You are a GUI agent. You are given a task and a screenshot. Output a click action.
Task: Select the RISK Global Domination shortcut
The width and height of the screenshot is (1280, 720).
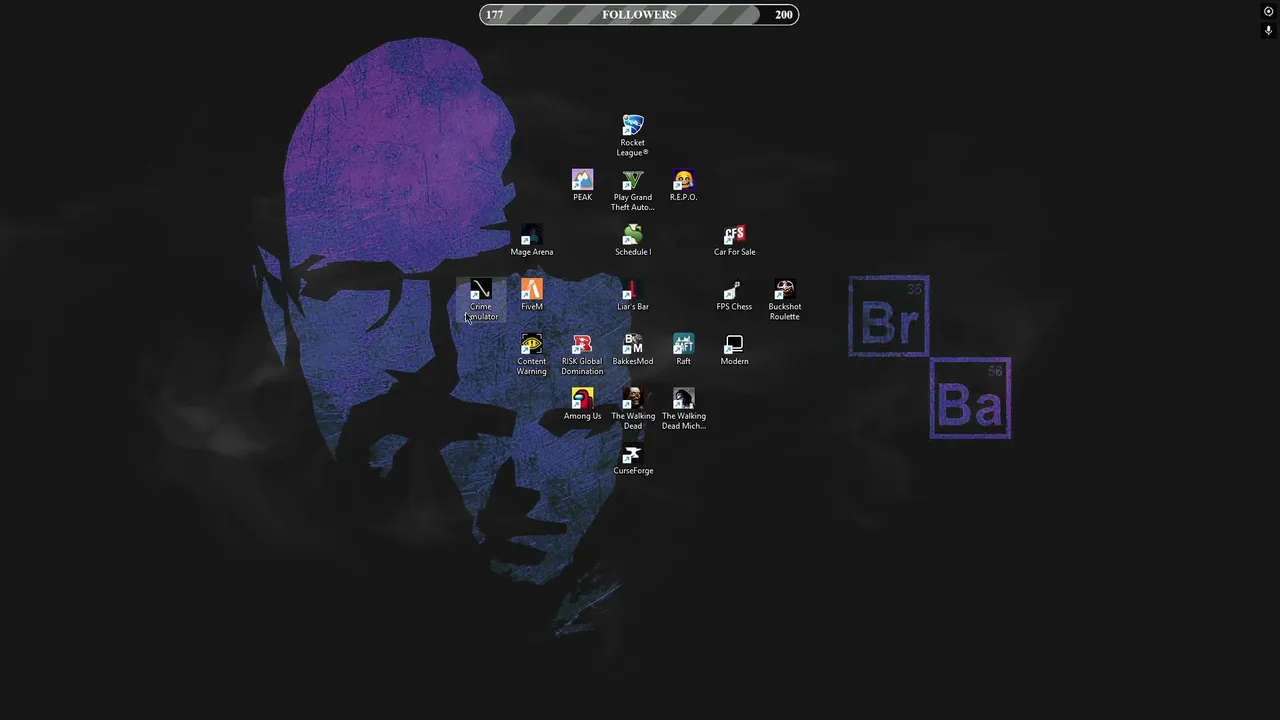582,355
